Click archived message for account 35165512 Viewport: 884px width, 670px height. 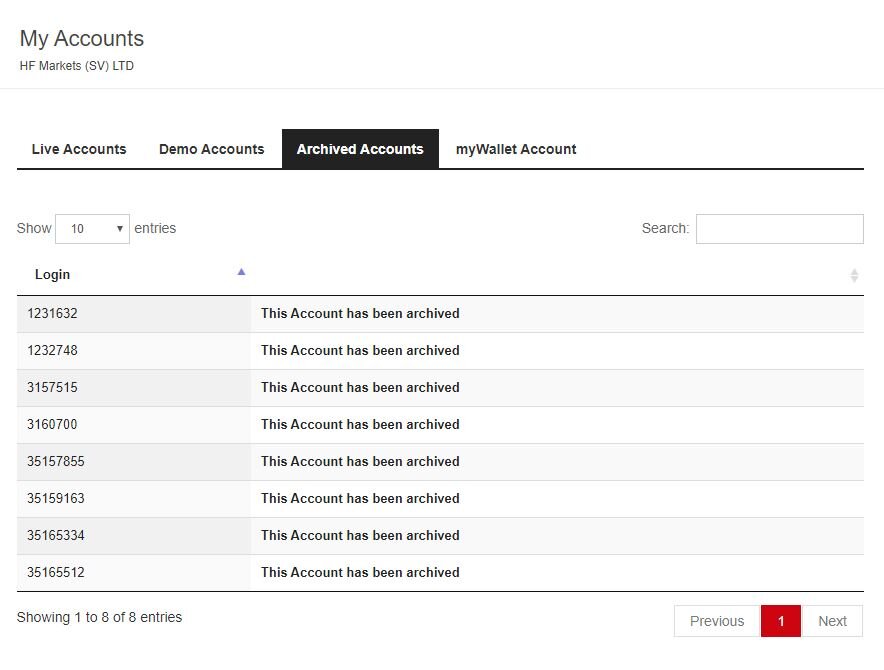[360, 572]
